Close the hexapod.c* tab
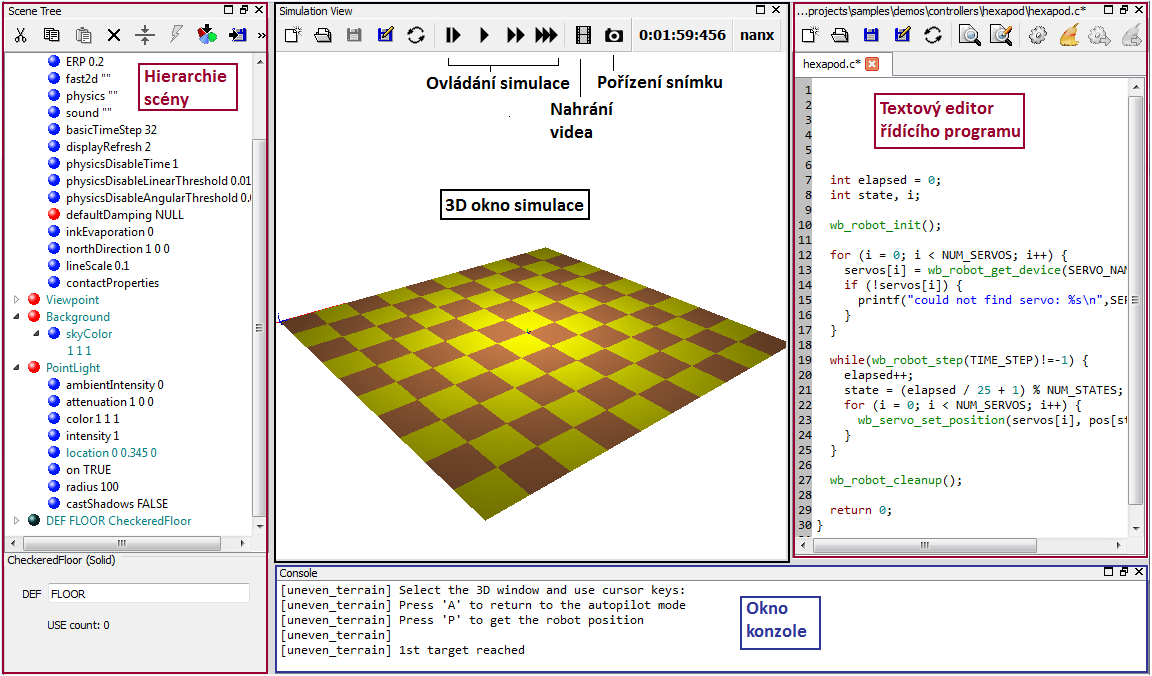Screen dimensions: 1152x676 point(872,64)
